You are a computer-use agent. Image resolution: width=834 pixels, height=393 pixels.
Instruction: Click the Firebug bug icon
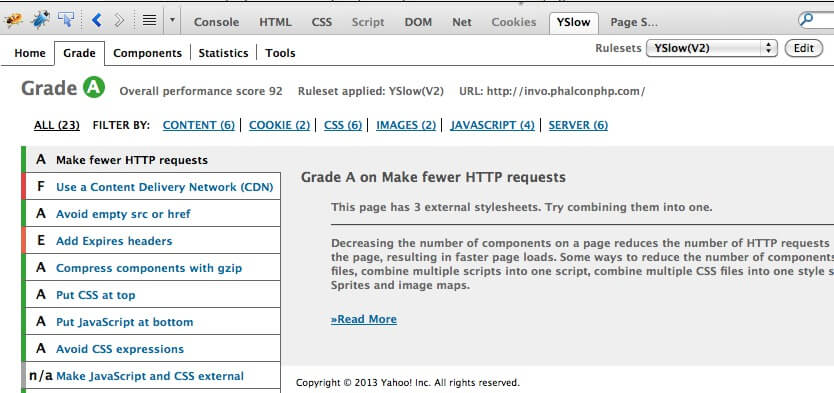tap(13, 21)
